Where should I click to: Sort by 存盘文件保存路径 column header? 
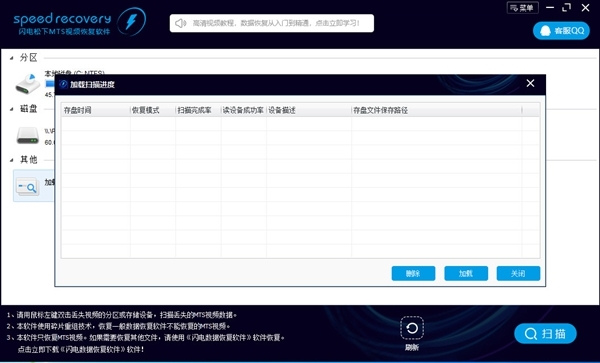click(x=437, y=111)
